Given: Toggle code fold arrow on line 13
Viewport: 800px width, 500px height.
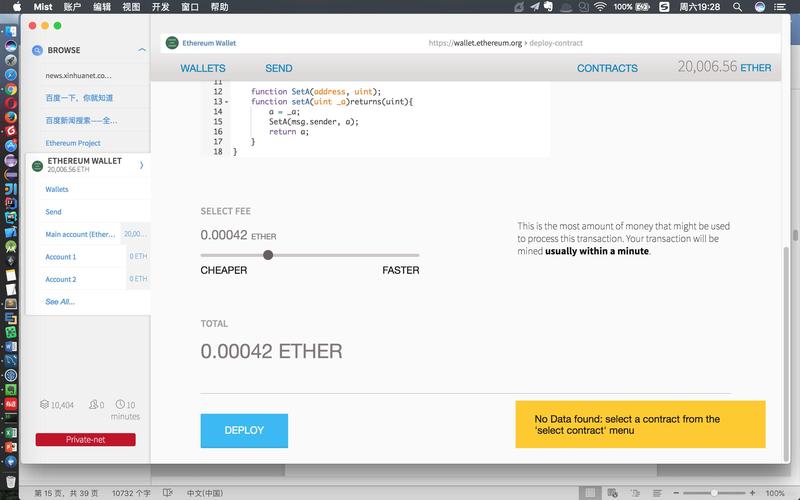Looking at the screenshot, I should [227, 102].
